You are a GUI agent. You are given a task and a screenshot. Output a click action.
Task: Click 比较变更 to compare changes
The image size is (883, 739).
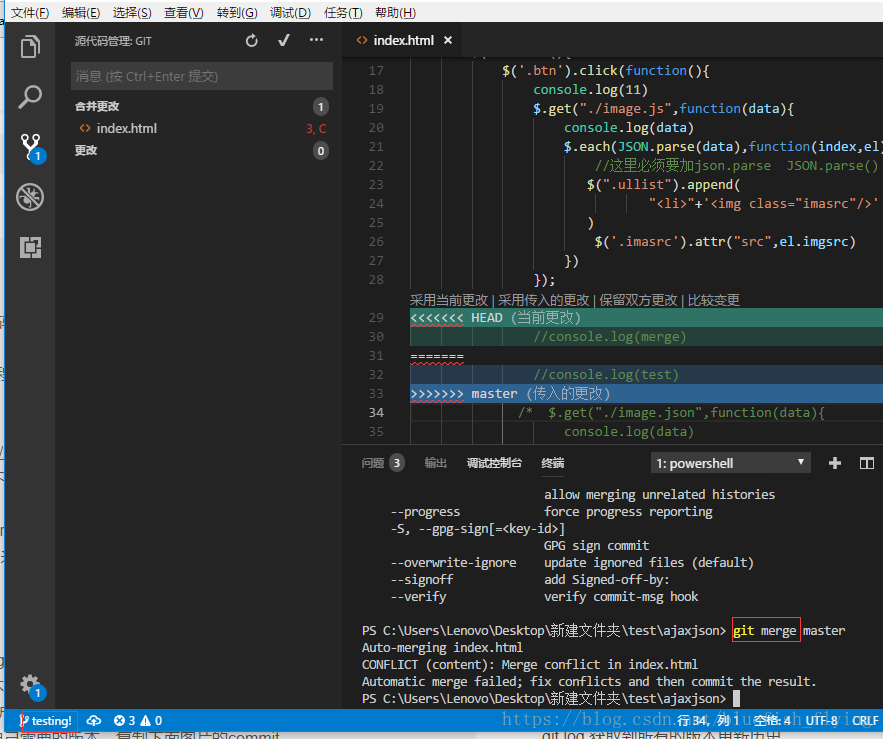click(x=713, y=300)
